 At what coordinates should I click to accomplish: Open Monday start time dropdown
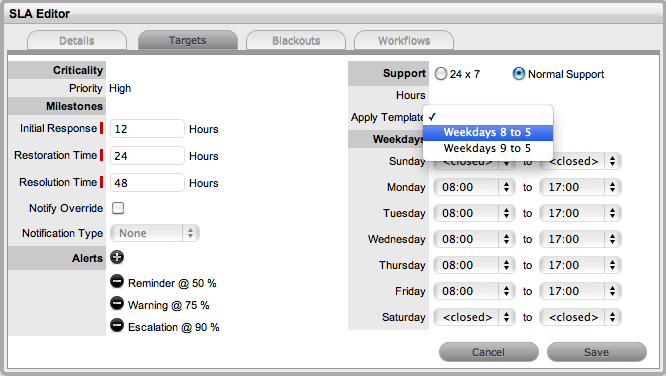point(474,187)
